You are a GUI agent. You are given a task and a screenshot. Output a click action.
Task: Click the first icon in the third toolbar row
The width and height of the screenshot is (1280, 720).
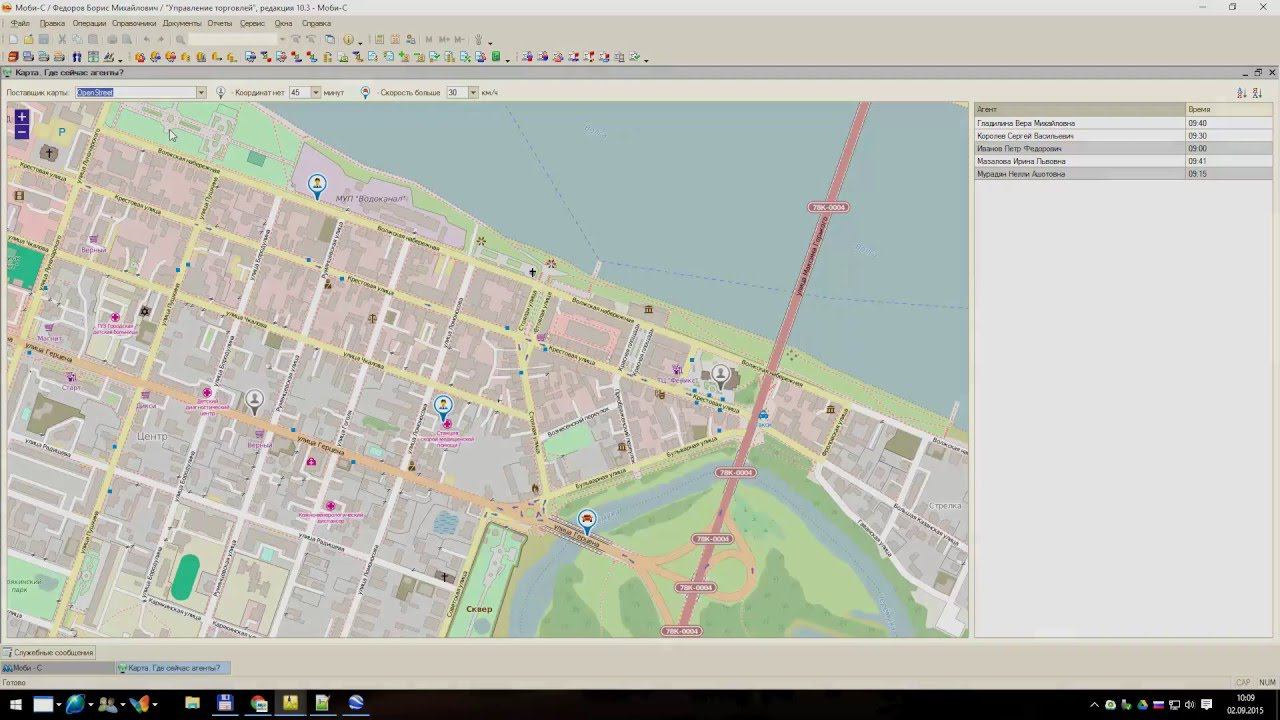13,57
